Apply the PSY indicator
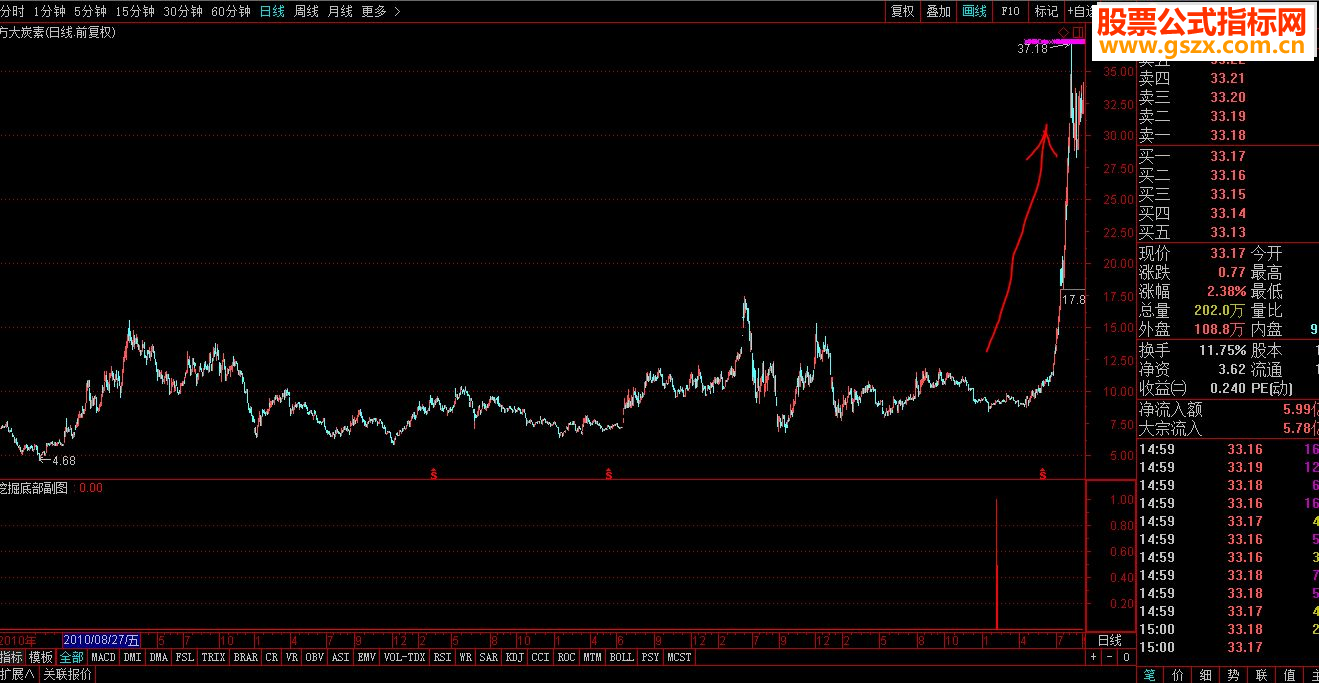 (x=650, y=657)
